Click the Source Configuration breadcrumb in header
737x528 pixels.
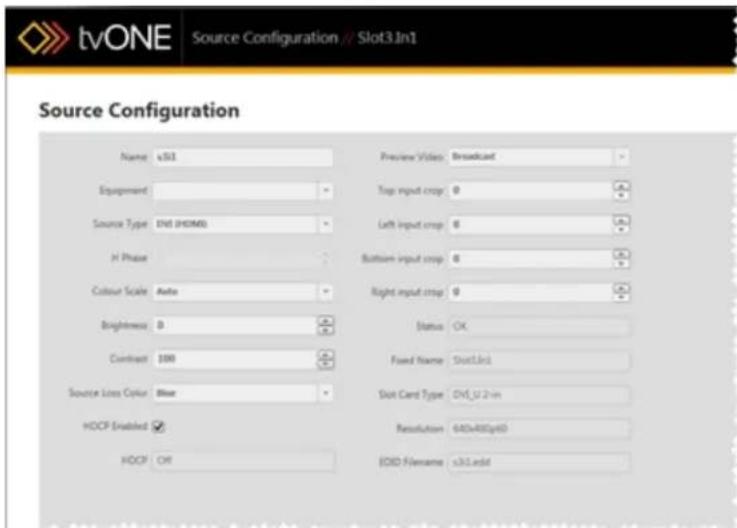265,38
